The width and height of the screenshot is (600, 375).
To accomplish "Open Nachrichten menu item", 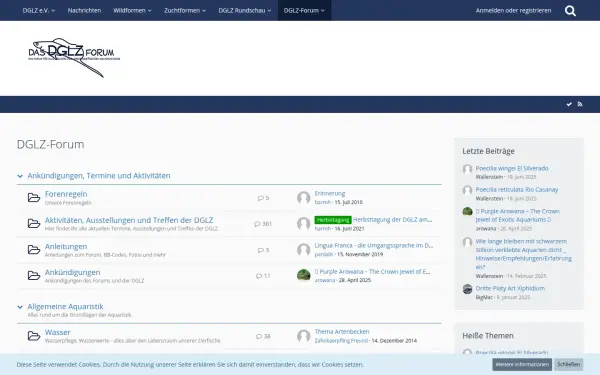I will point(84,10).
